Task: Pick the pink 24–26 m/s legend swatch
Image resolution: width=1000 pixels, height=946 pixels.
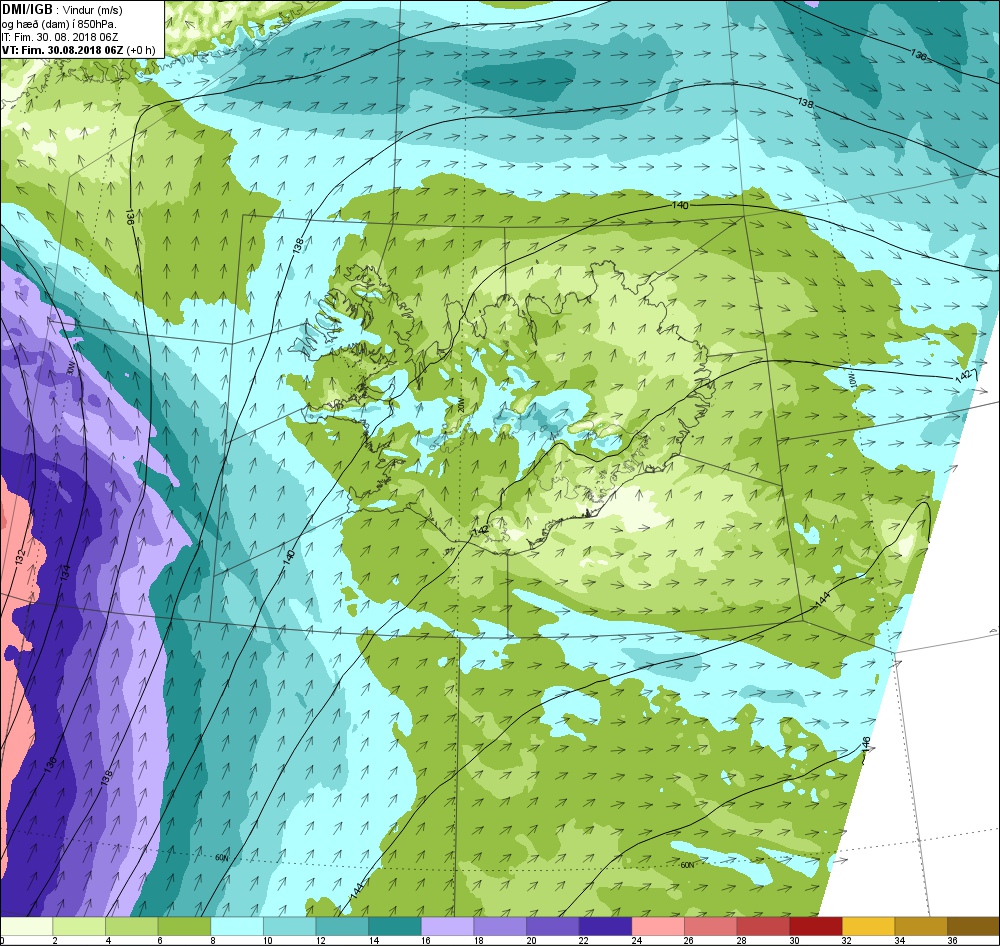Action: [x=658, y=926]
